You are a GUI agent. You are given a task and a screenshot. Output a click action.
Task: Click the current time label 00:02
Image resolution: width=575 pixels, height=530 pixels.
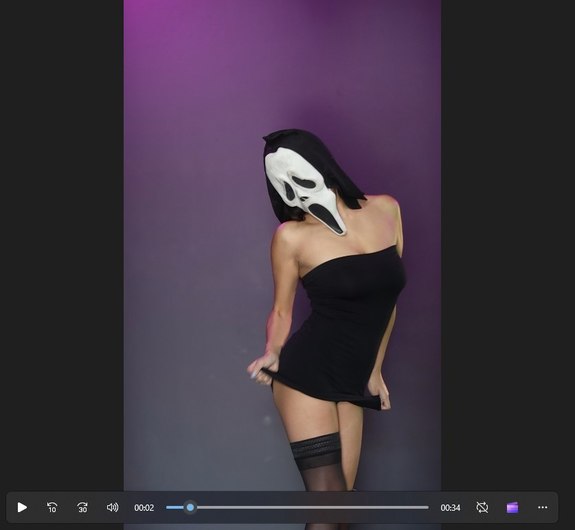[x=144, y=508]
